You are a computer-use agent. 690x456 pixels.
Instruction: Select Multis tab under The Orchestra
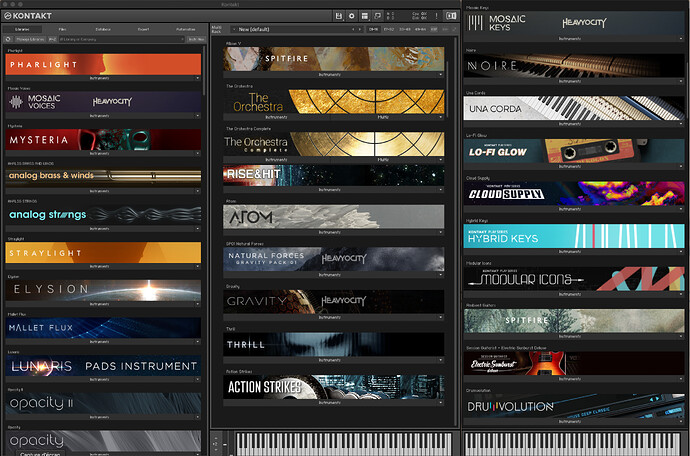tap(383, 117)
